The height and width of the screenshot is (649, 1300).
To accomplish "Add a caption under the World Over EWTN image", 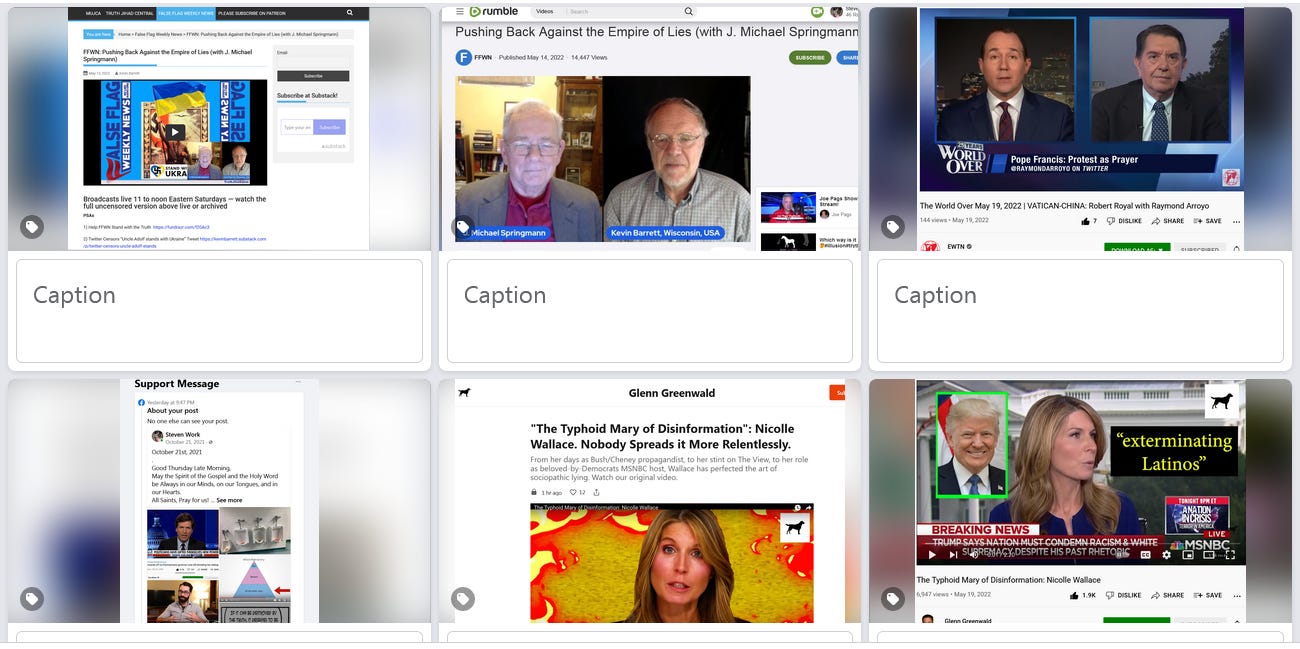I will 1080,311.
